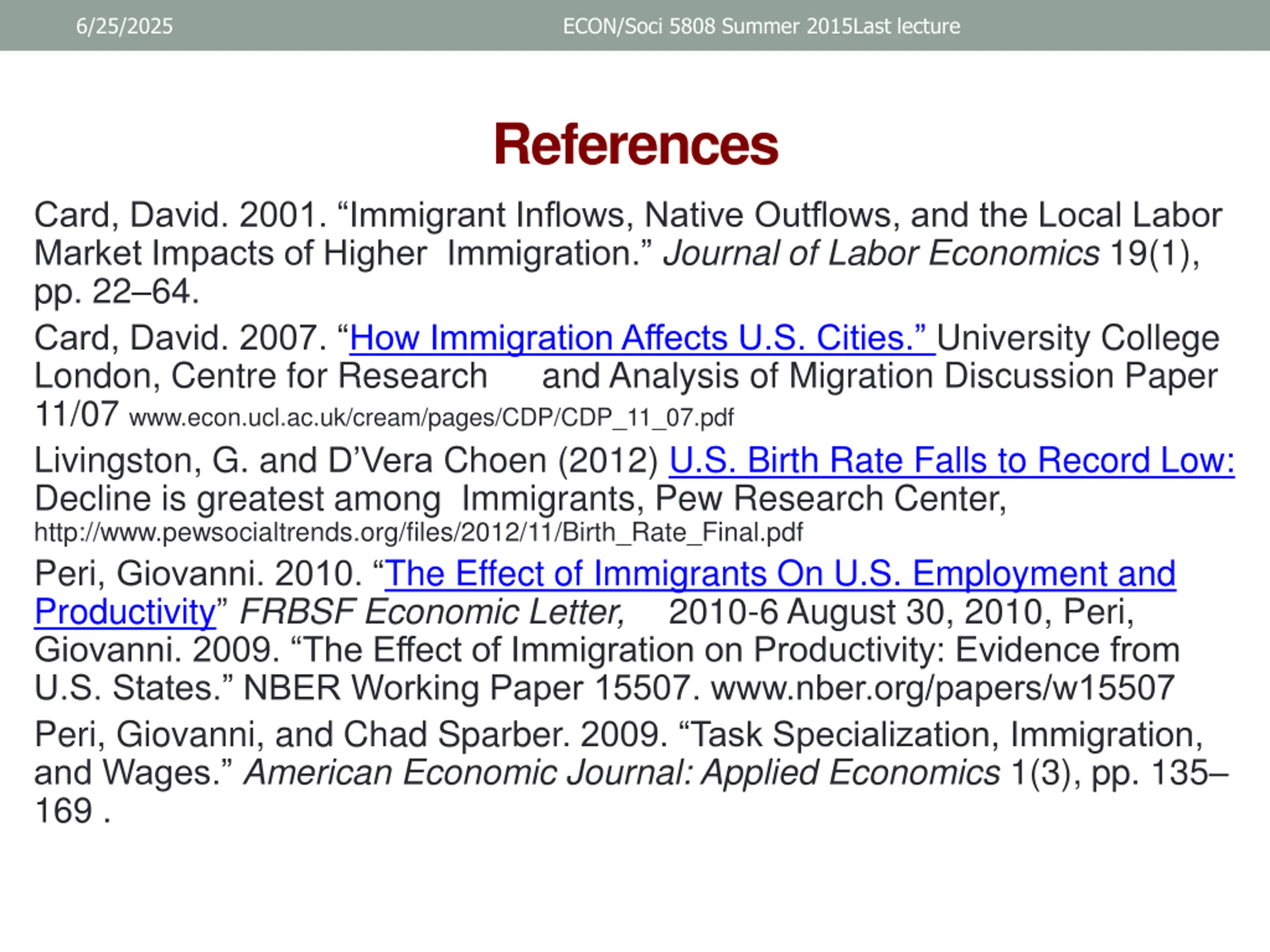The image size is (1270, 952).
Task: Click the pewsocialtrends.org Birth_Rate_Final.pdf URL
Action: (419, 533)
